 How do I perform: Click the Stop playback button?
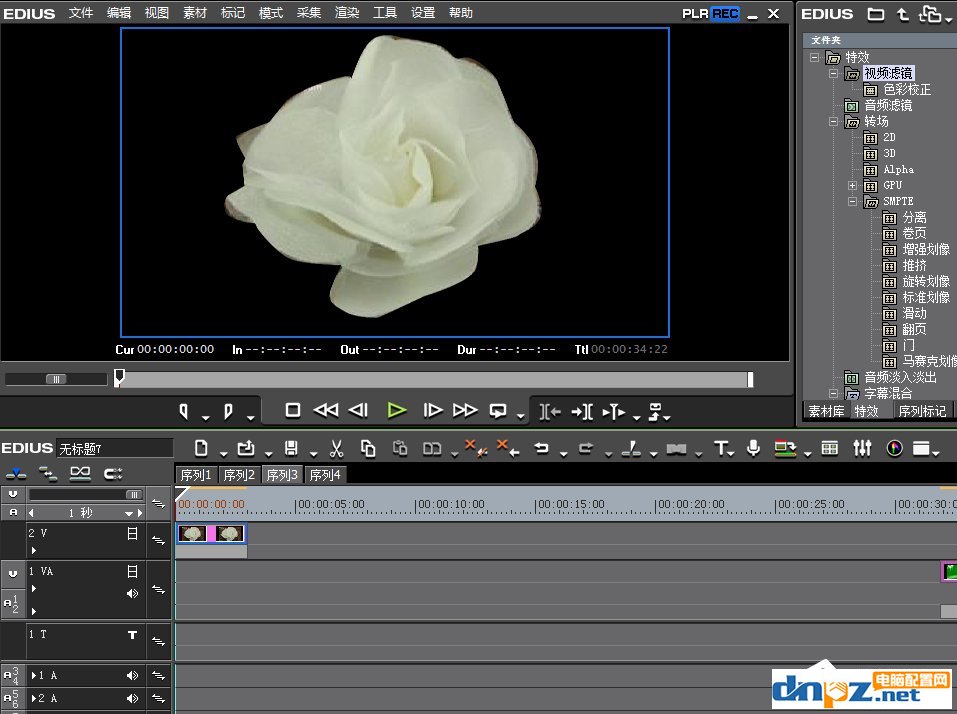(x=293, y=411)
